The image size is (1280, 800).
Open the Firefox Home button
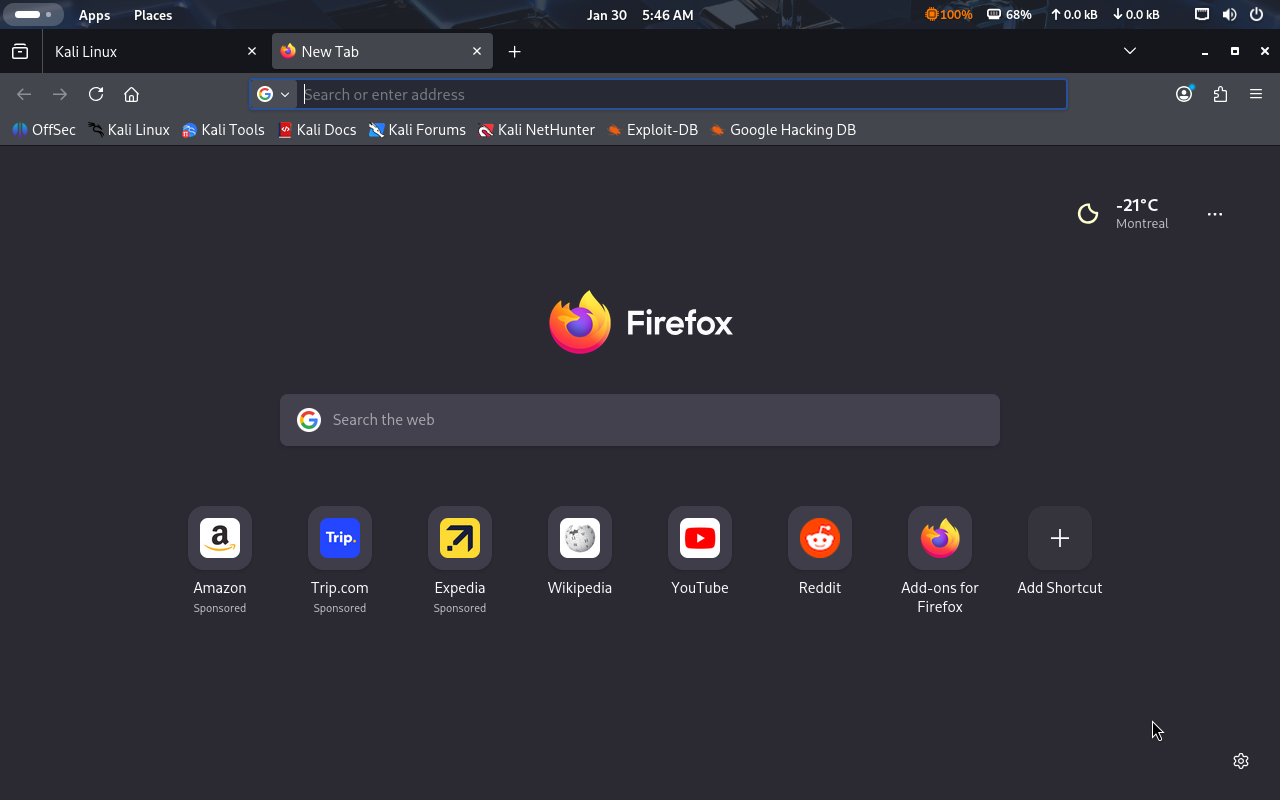131,94
